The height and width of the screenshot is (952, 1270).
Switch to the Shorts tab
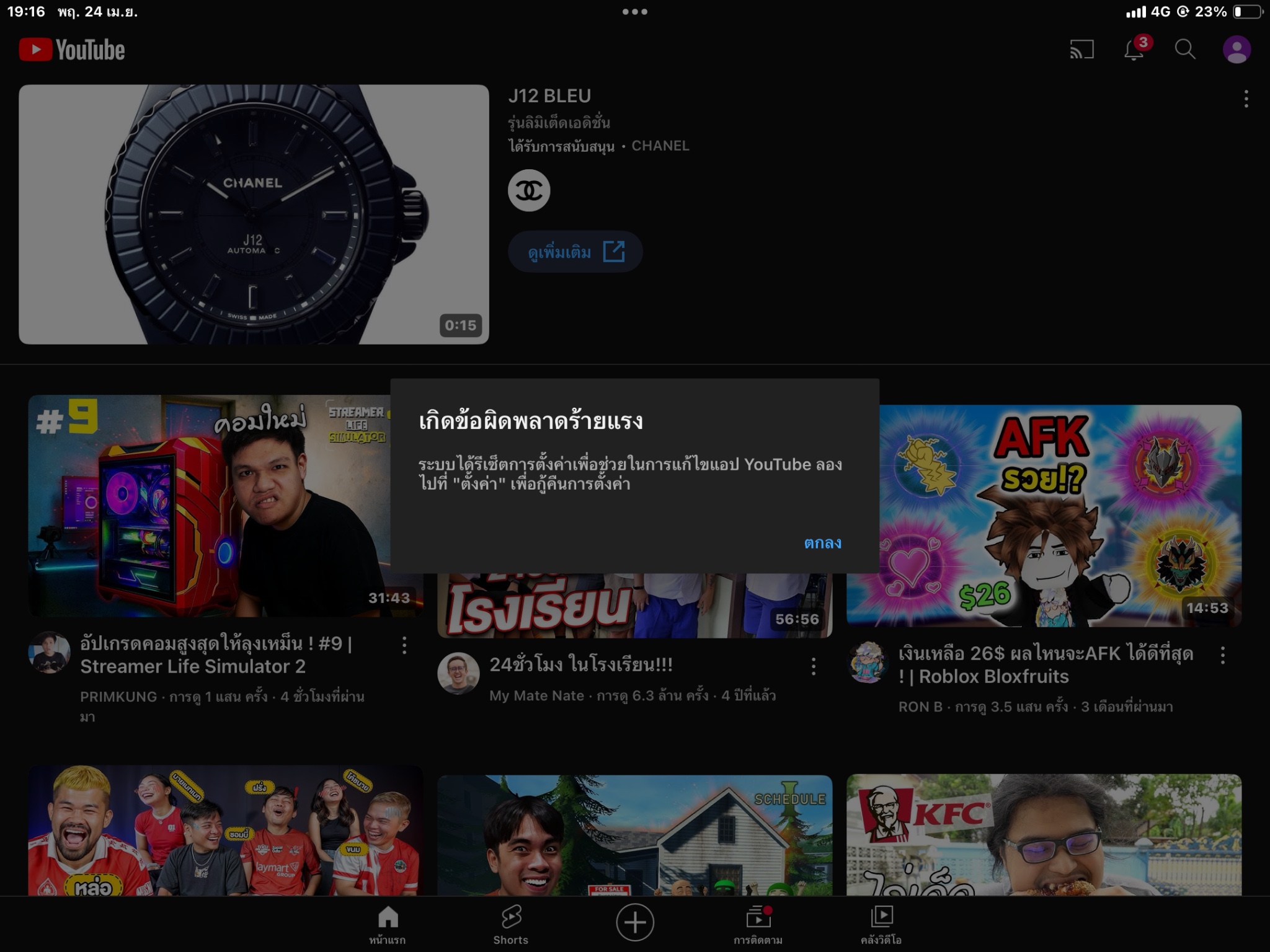[x=511, y=925]
